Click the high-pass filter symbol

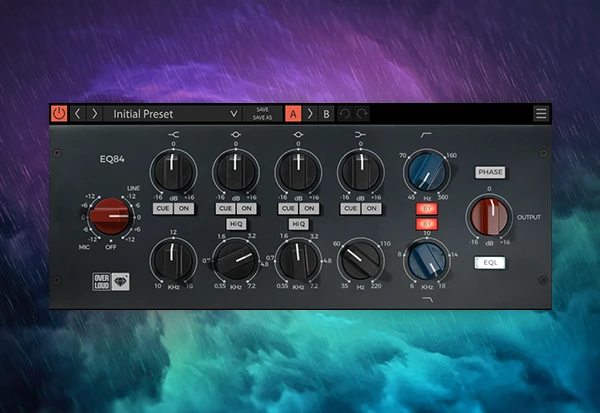tap(426, 135)
